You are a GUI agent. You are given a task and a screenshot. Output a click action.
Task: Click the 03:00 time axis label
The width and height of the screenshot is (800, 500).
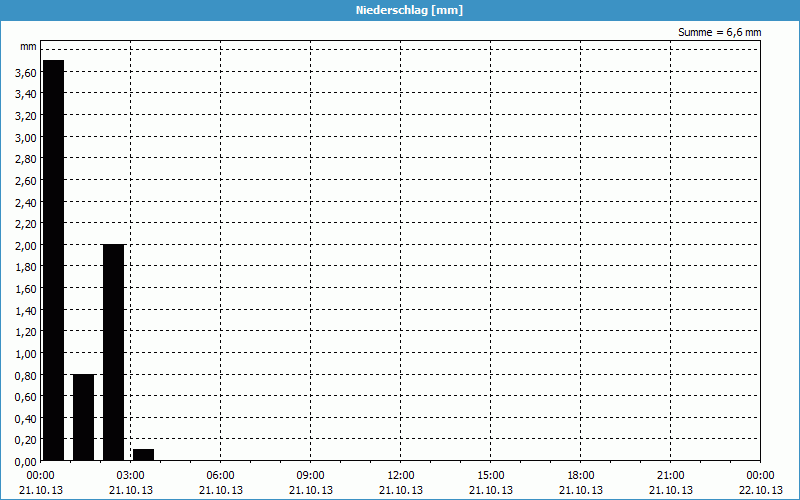click(x=131, y=475)
